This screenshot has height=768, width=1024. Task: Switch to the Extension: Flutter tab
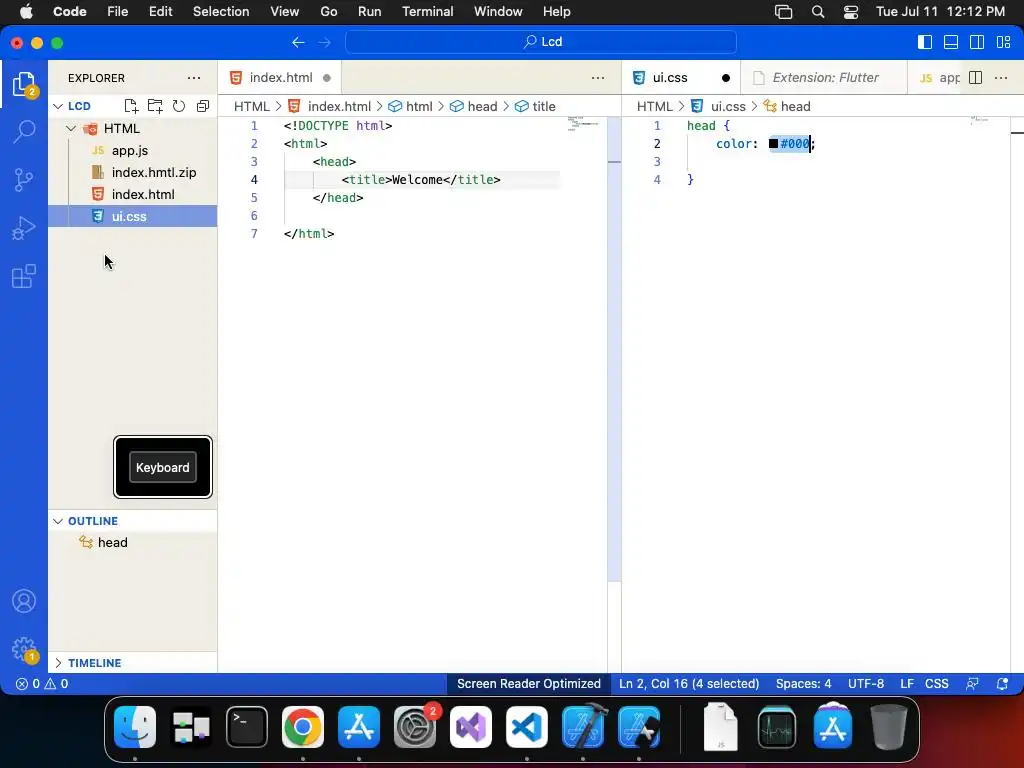[824, 78]
